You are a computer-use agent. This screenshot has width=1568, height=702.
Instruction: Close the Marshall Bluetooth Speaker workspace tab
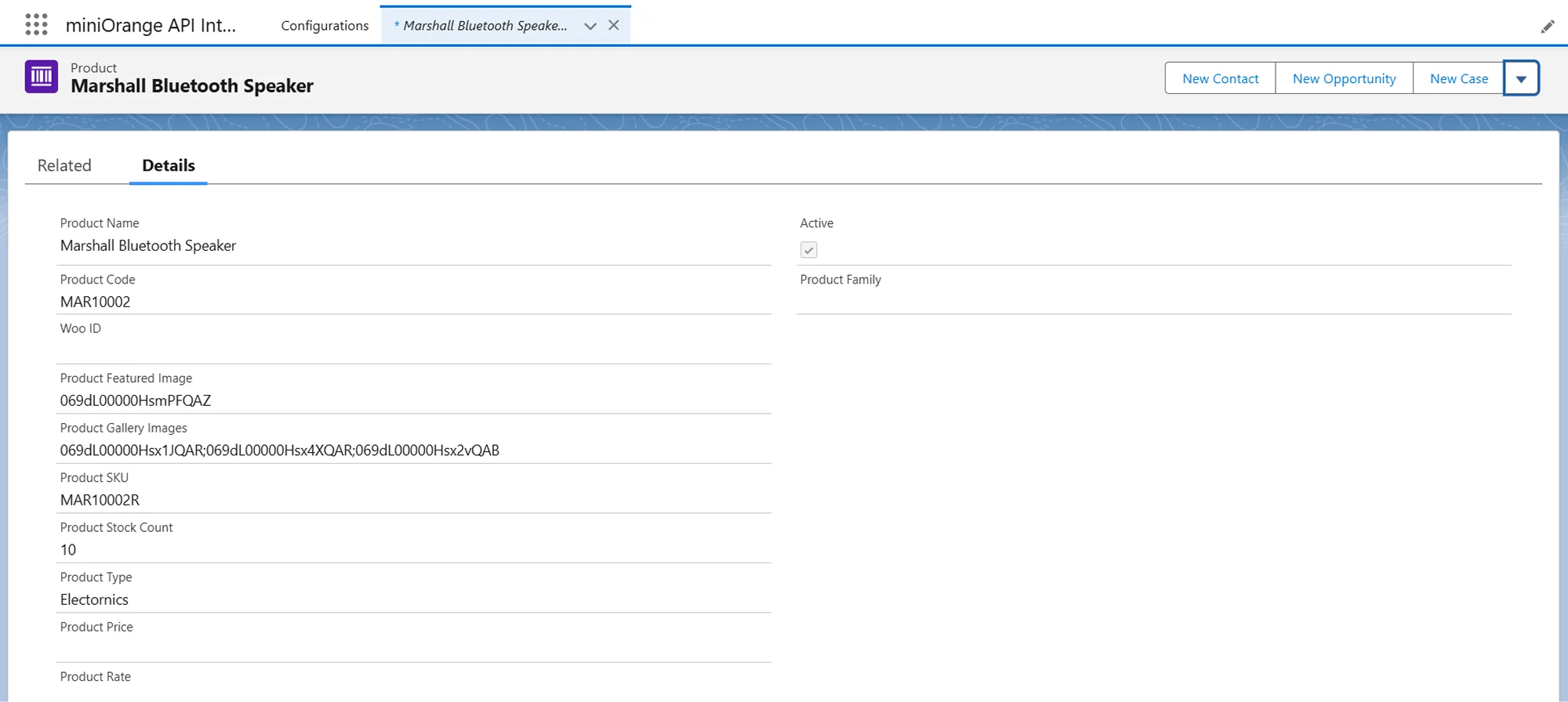click(x=614, y=25)
